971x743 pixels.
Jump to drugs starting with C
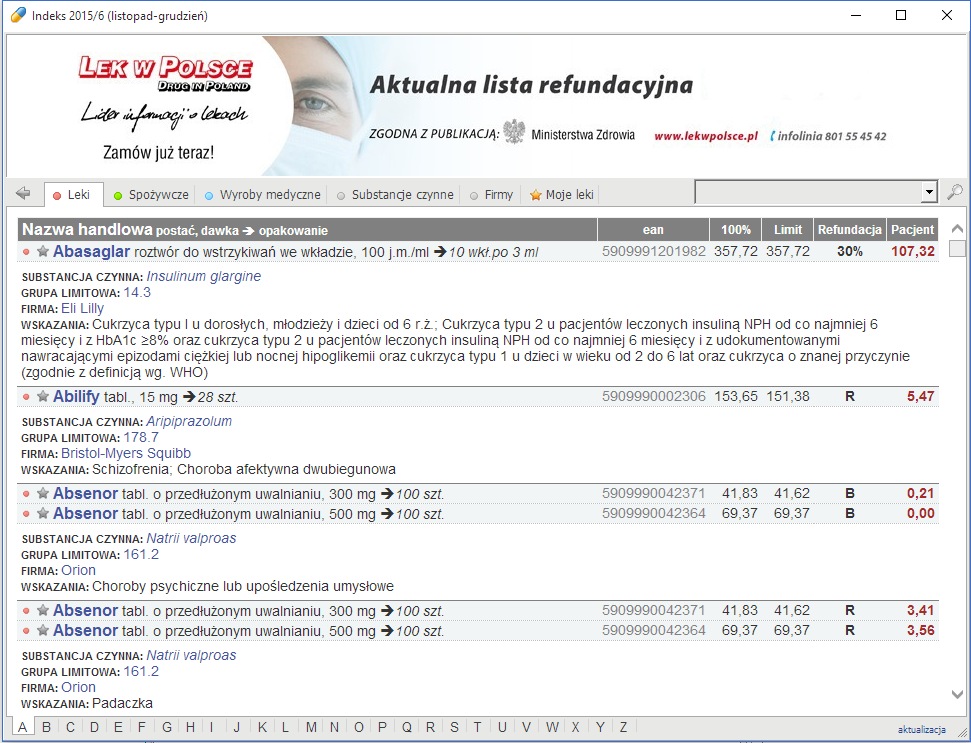70,727
